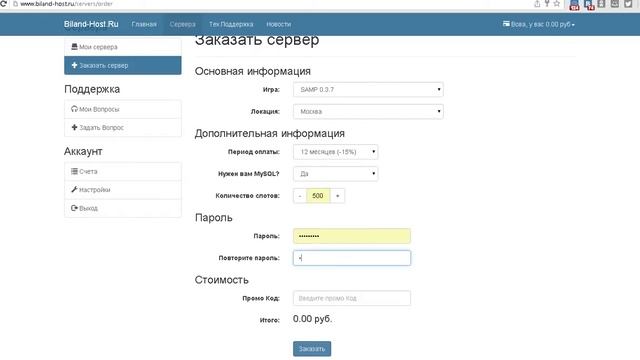
Task: Open Счета in the sidebar
Action: (x=122, y=171)
